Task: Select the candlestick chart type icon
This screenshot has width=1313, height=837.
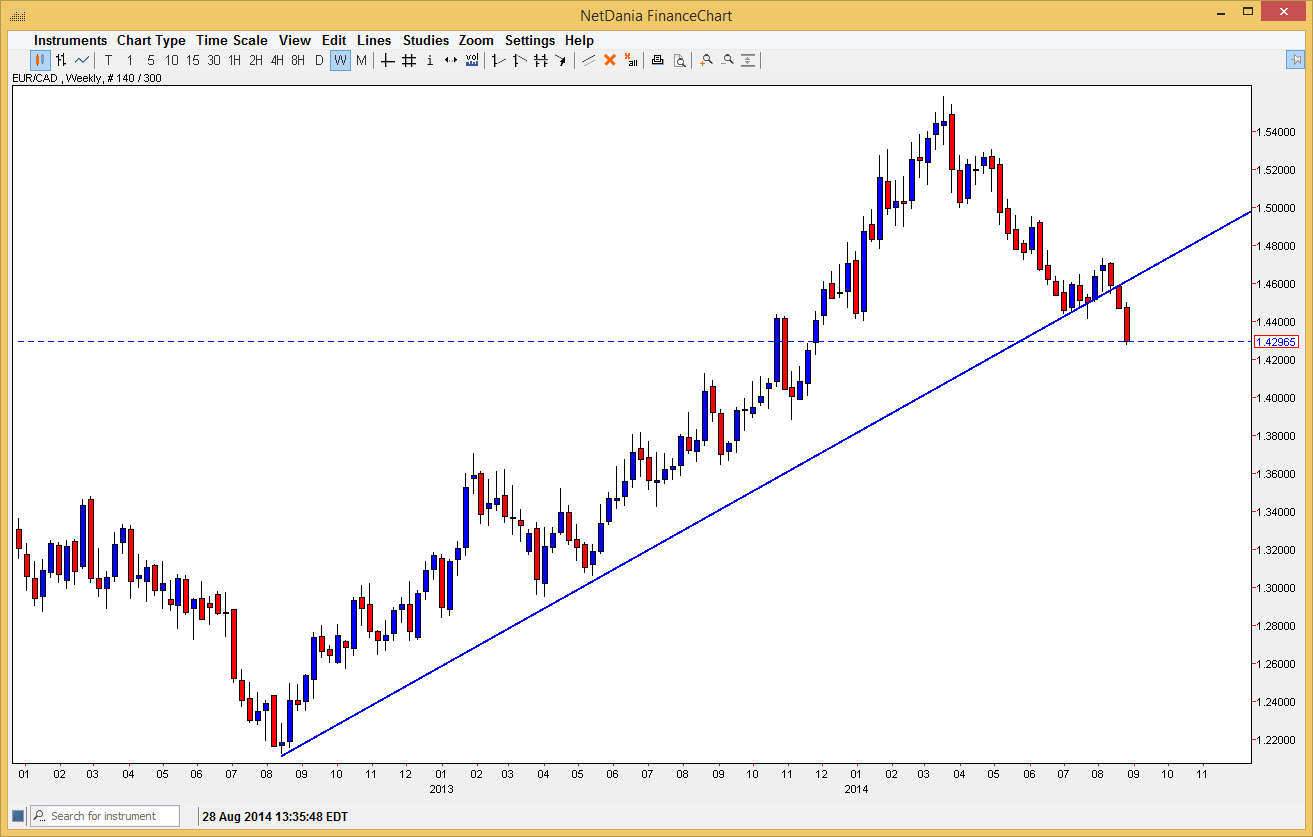Action: [x=40, y=60]
